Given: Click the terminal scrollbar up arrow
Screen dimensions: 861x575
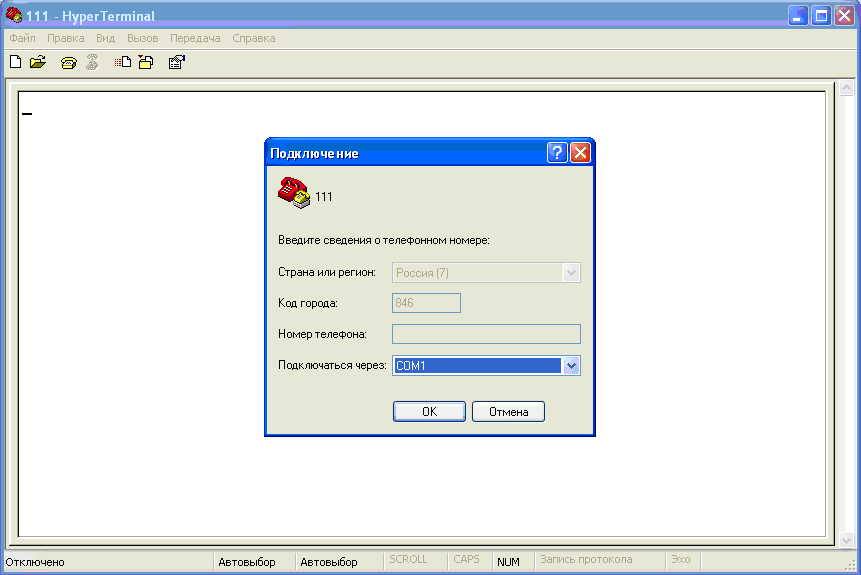Looking at the screenshot, I should pyautogui.click(x=846, y=88).
